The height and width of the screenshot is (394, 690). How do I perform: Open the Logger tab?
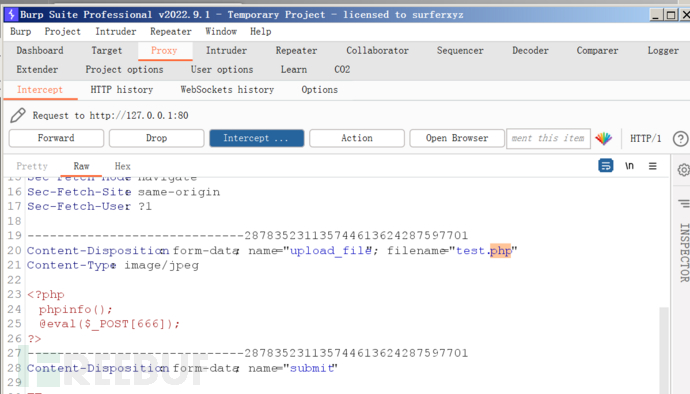click(663, 51)
